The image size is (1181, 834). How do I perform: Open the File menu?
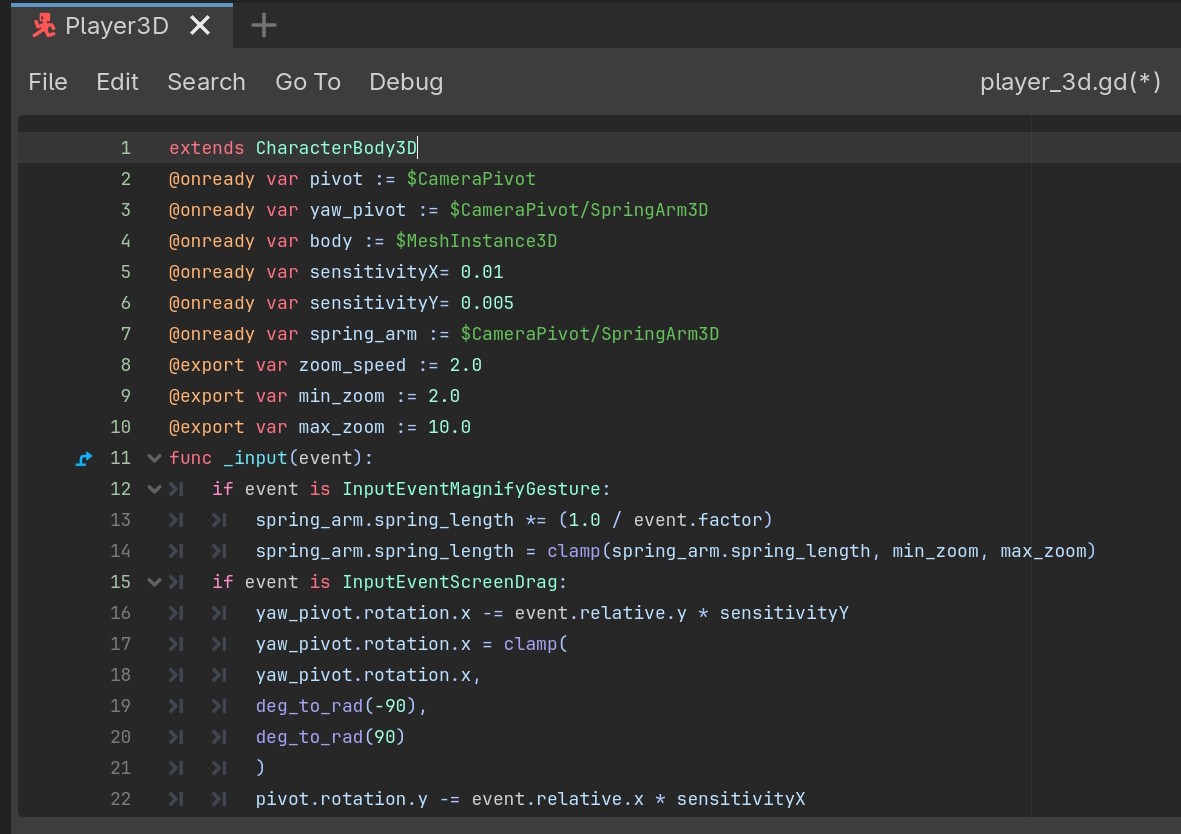click(48, 82)
